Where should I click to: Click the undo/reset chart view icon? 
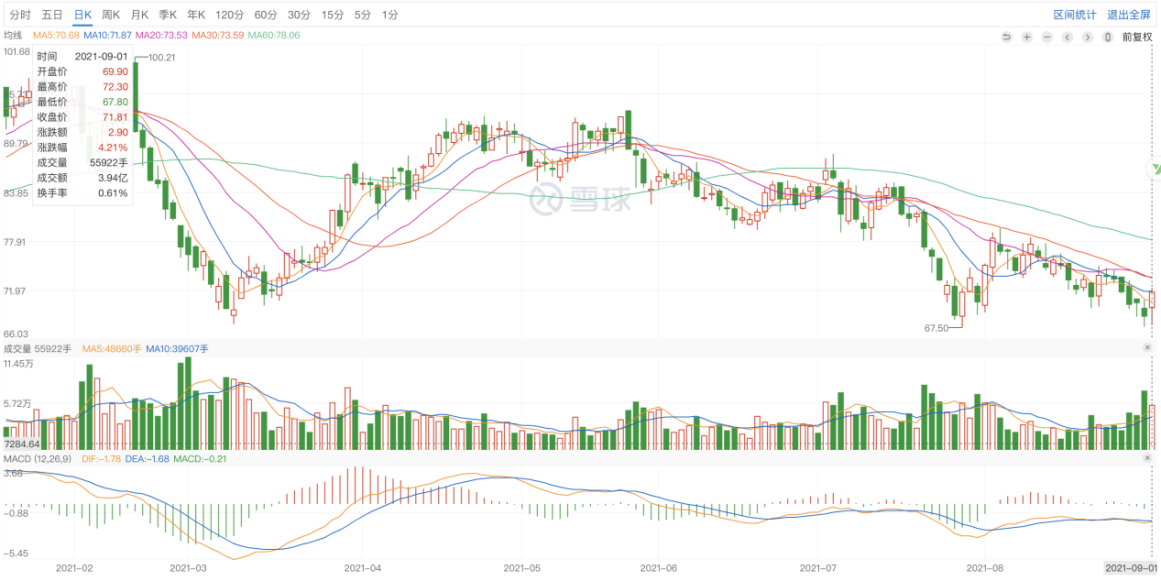click(1007, 37)
